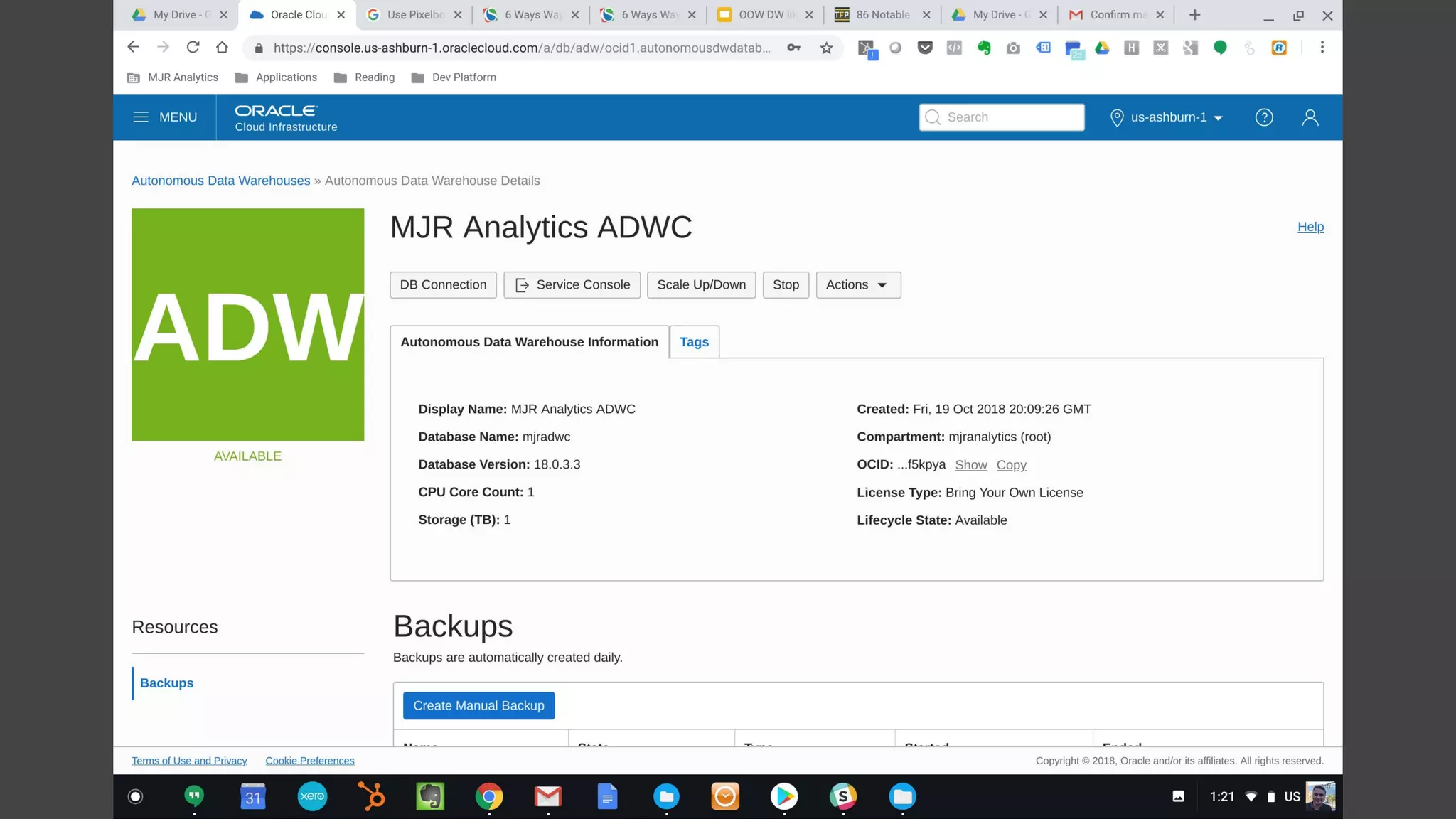Screen dimensions: 1456x819
Task: Open the Chrome three-dot menu
Action: click(x=1322, y=48)
